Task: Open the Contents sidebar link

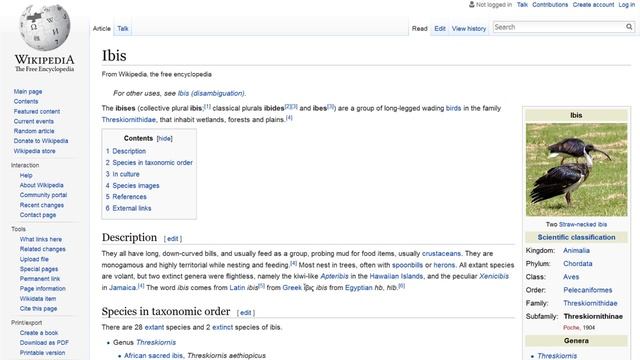Action: pyautogui.click(x=26, y=101)
